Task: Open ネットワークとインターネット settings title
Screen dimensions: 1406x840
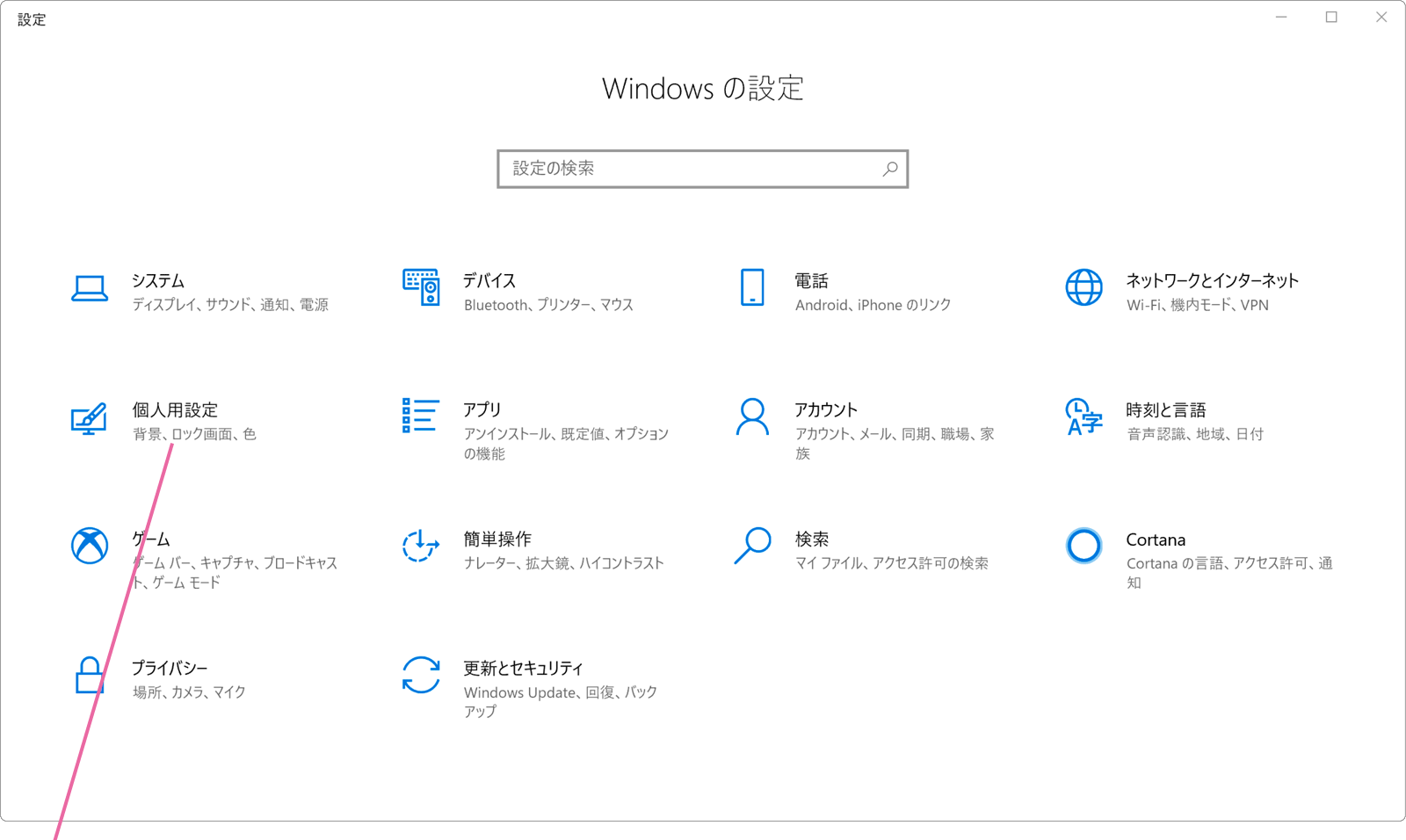Action: (1213, 281)
